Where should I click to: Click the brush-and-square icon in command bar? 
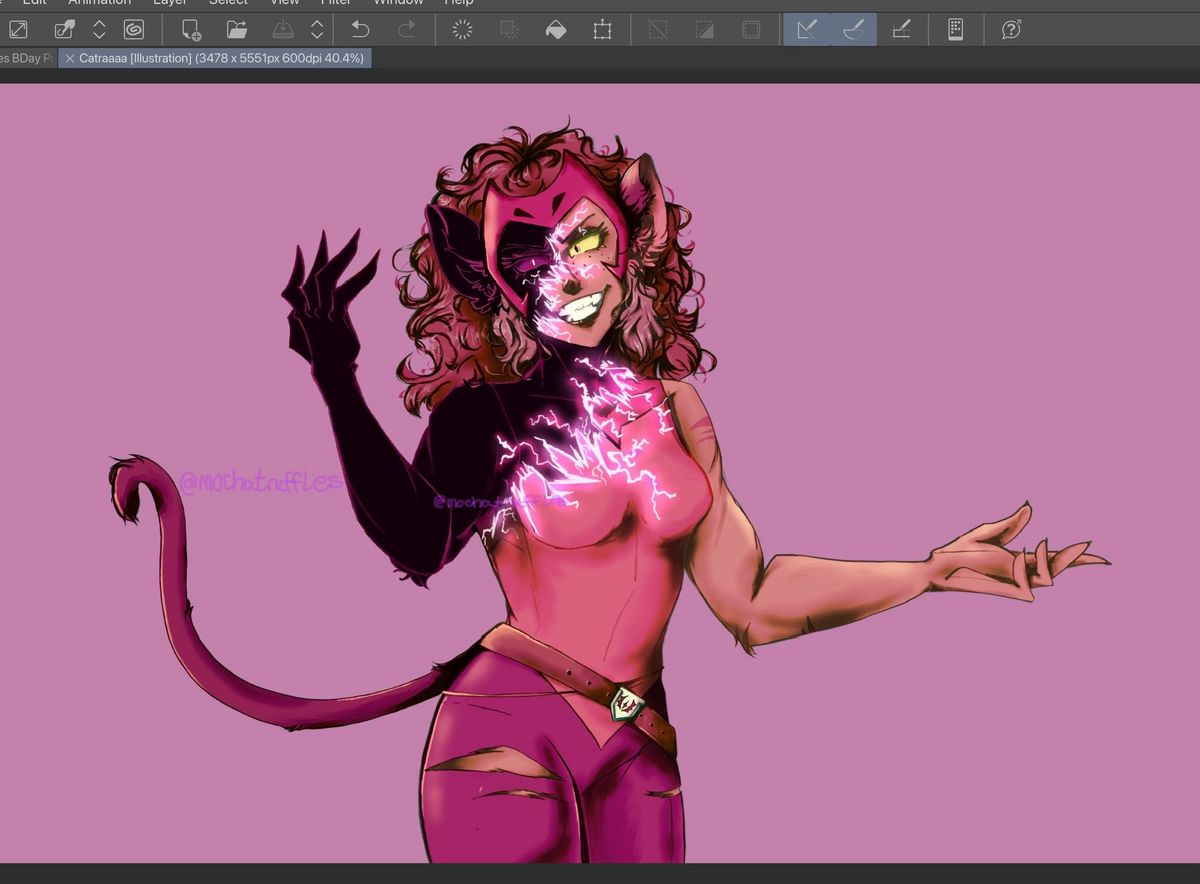click(x=64, y=30)
